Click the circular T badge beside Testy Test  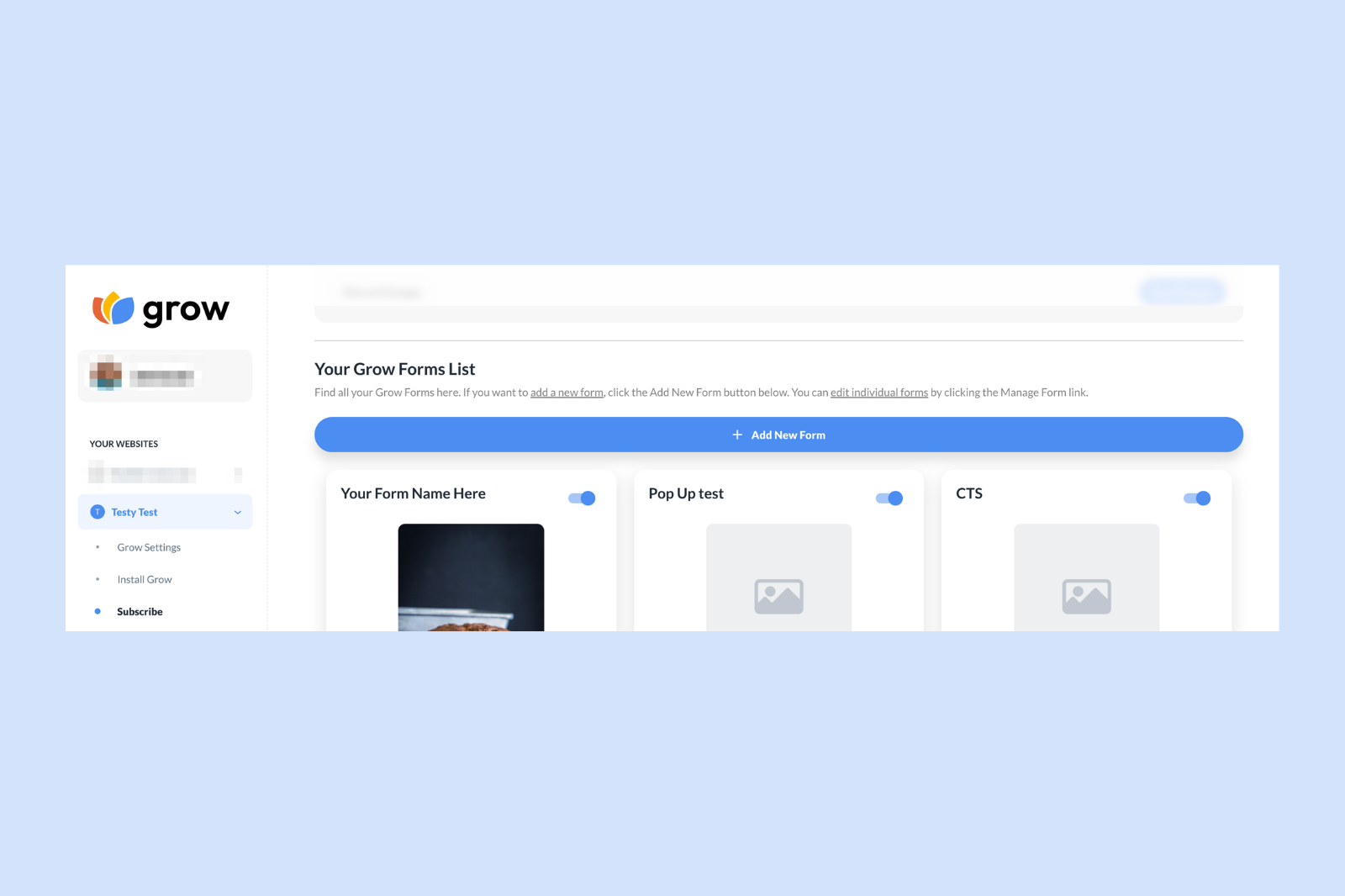[98, 512]
